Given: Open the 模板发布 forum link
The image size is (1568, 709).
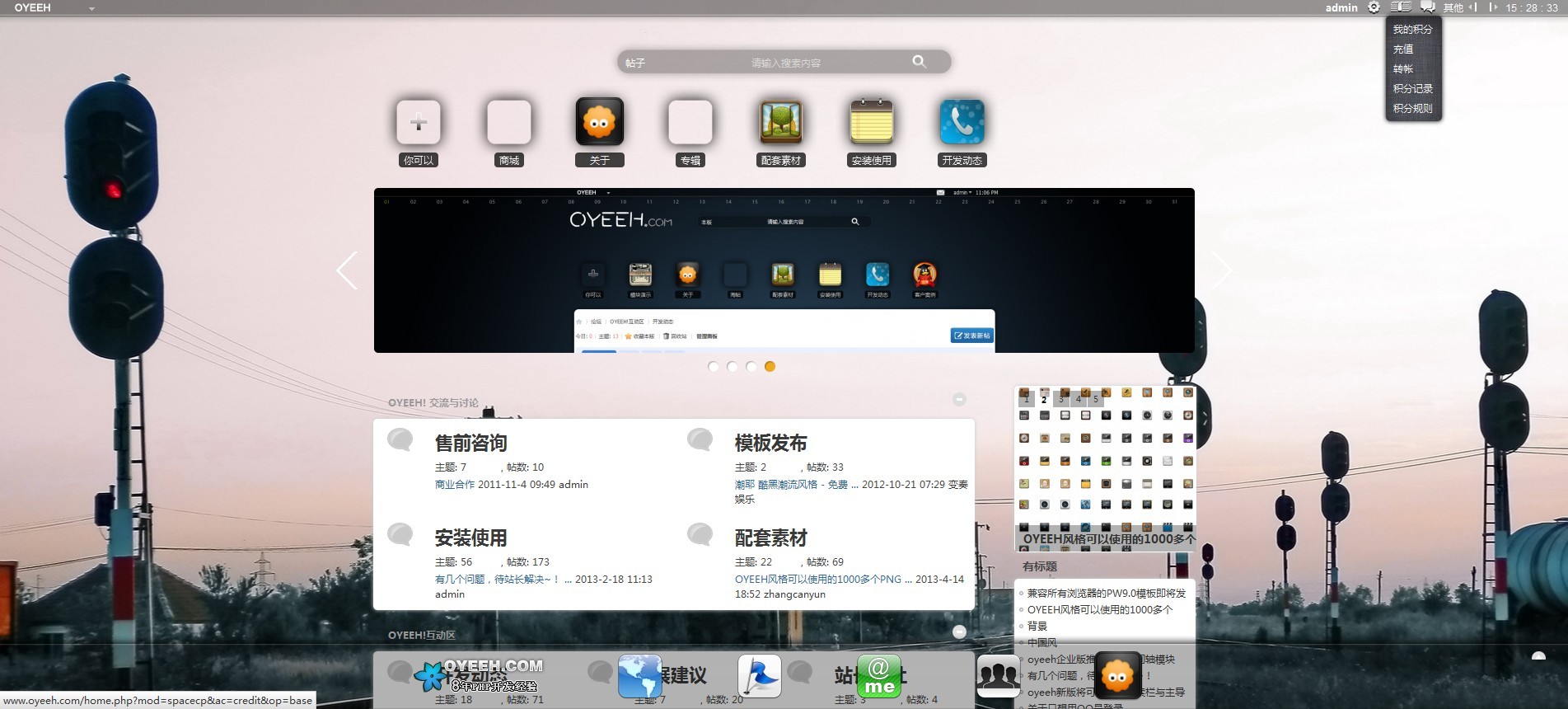Looking at the screenshot, I should click(770, 443).
